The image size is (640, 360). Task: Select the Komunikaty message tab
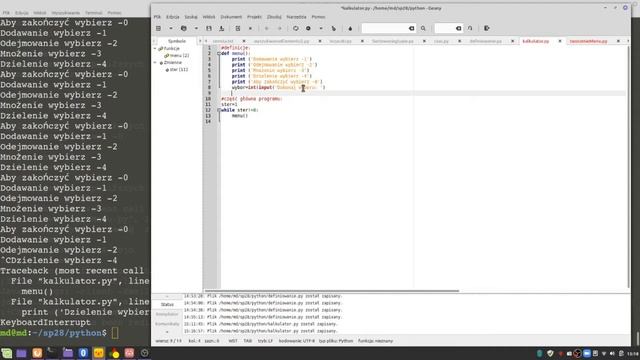pos(167,324)
